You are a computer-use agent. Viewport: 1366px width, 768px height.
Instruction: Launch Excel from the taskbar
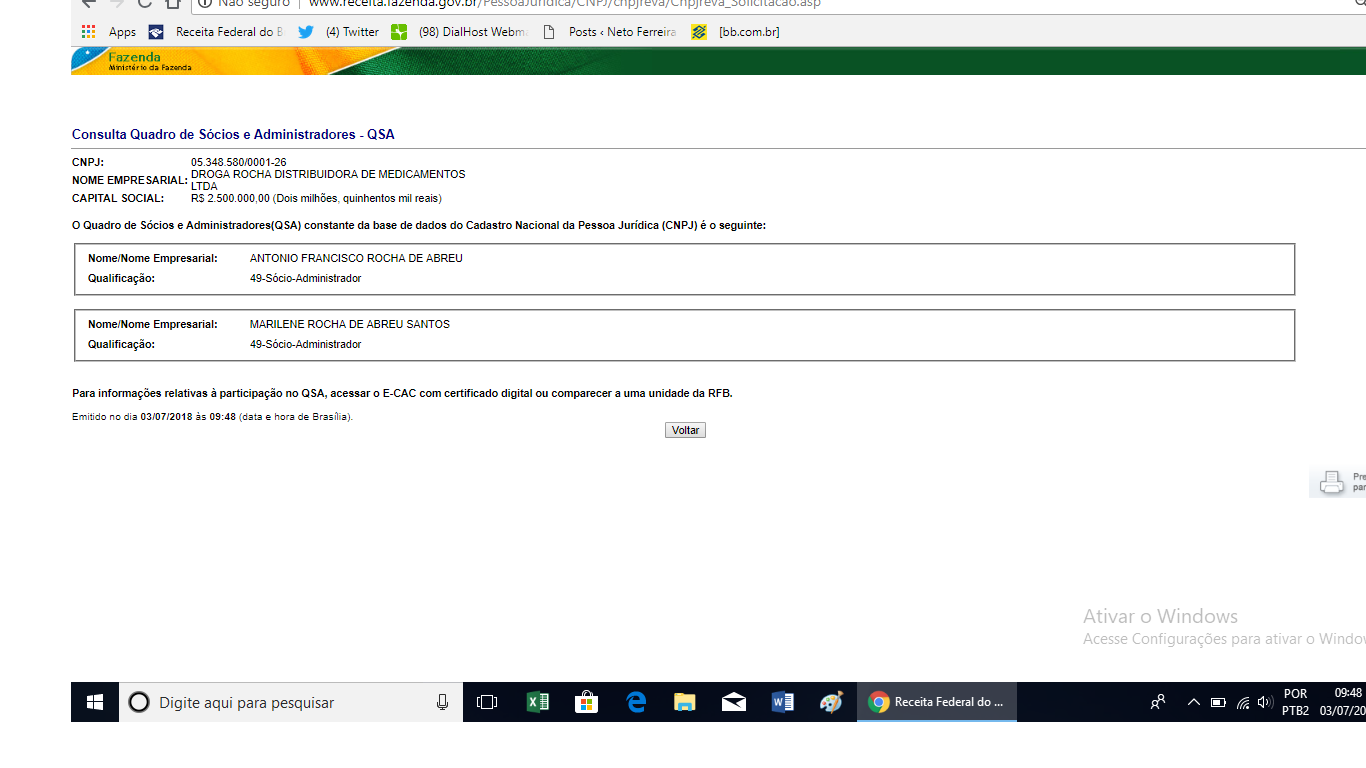538,702
